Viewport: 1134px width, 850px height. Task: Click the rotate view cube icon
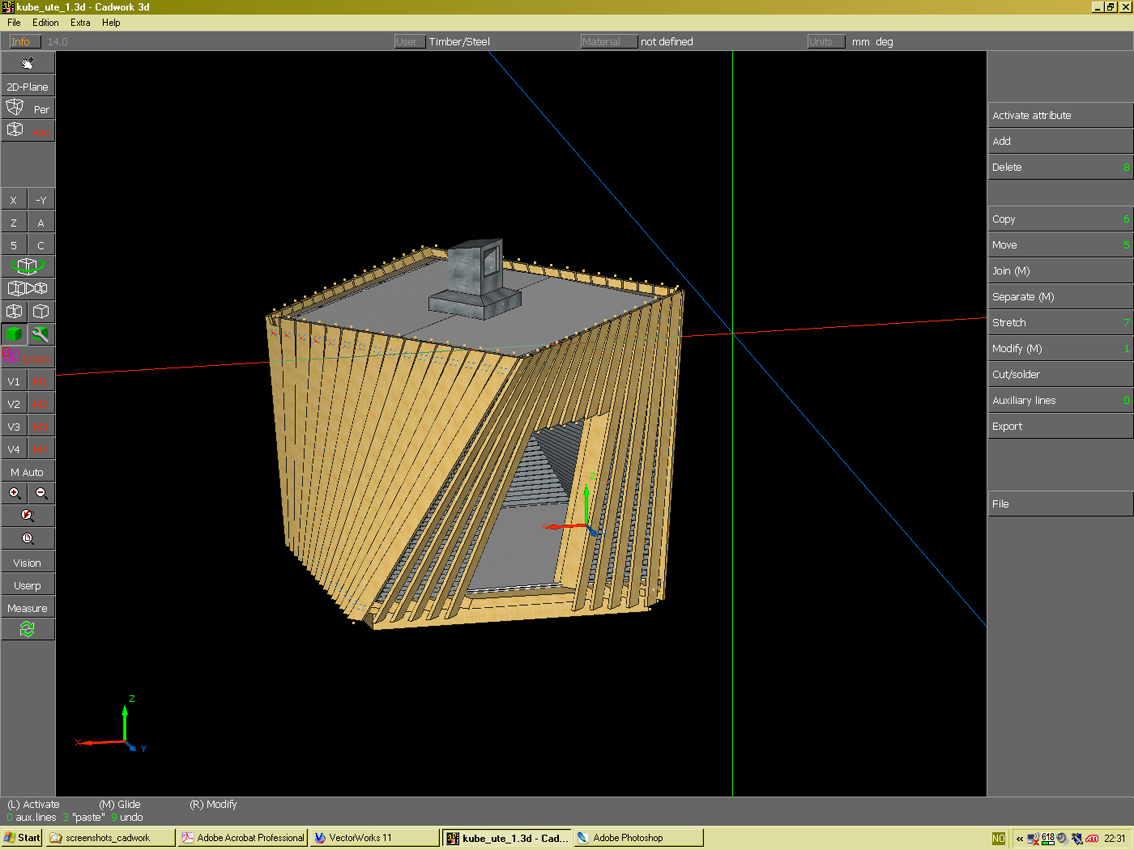coord(27,266)
